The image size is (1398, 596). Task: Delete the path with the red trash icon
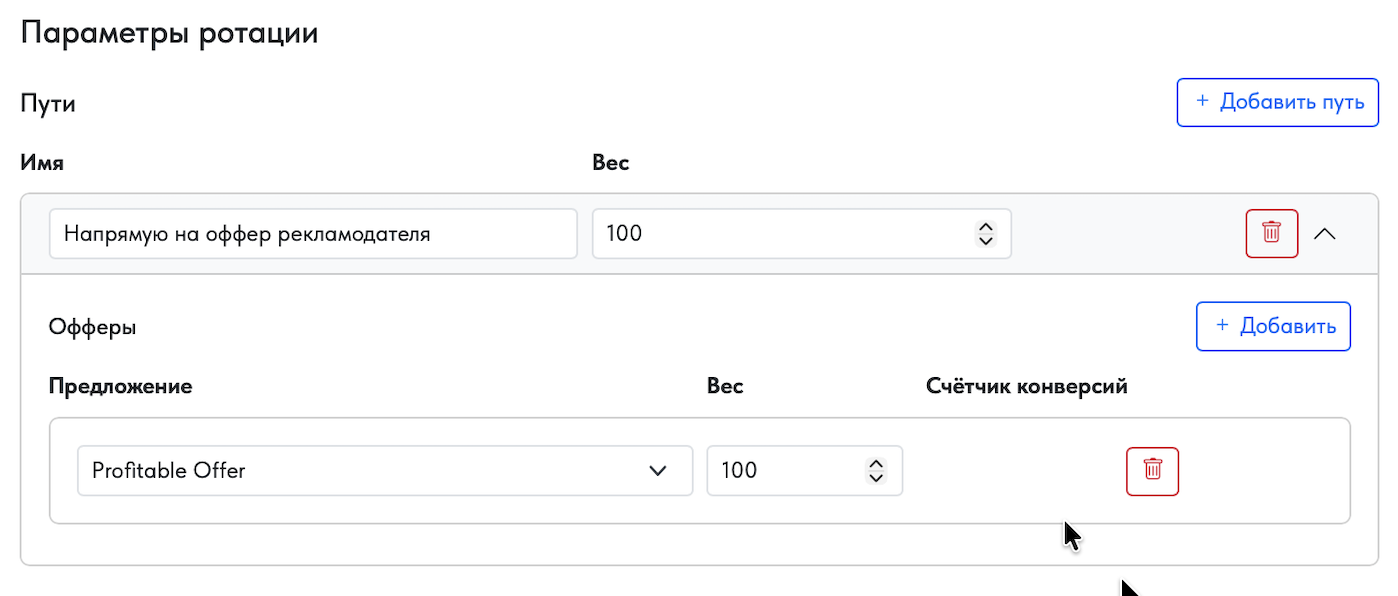coord(1271,233)
